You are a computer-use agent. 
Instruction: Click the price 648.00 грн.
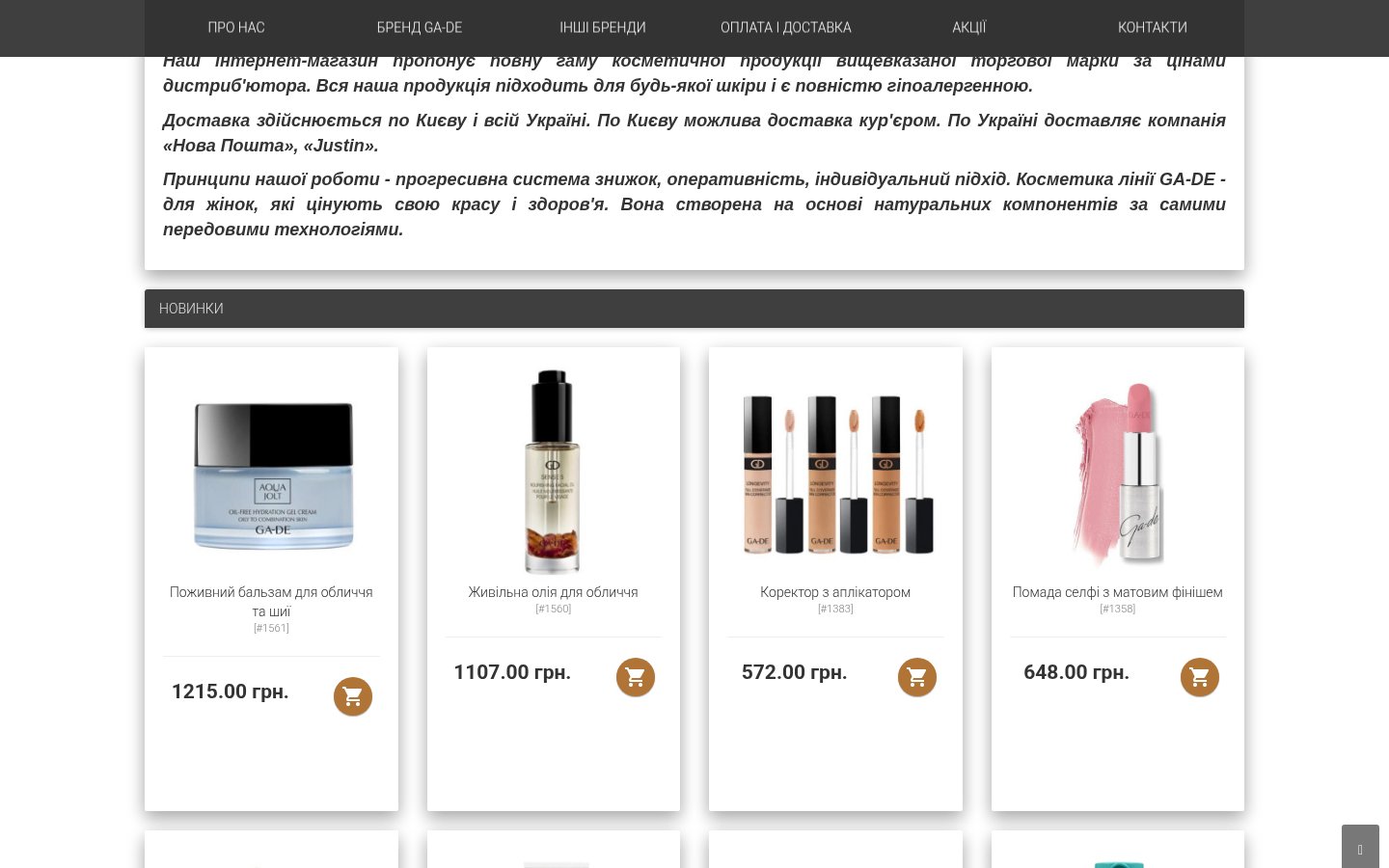point(1076,672)
